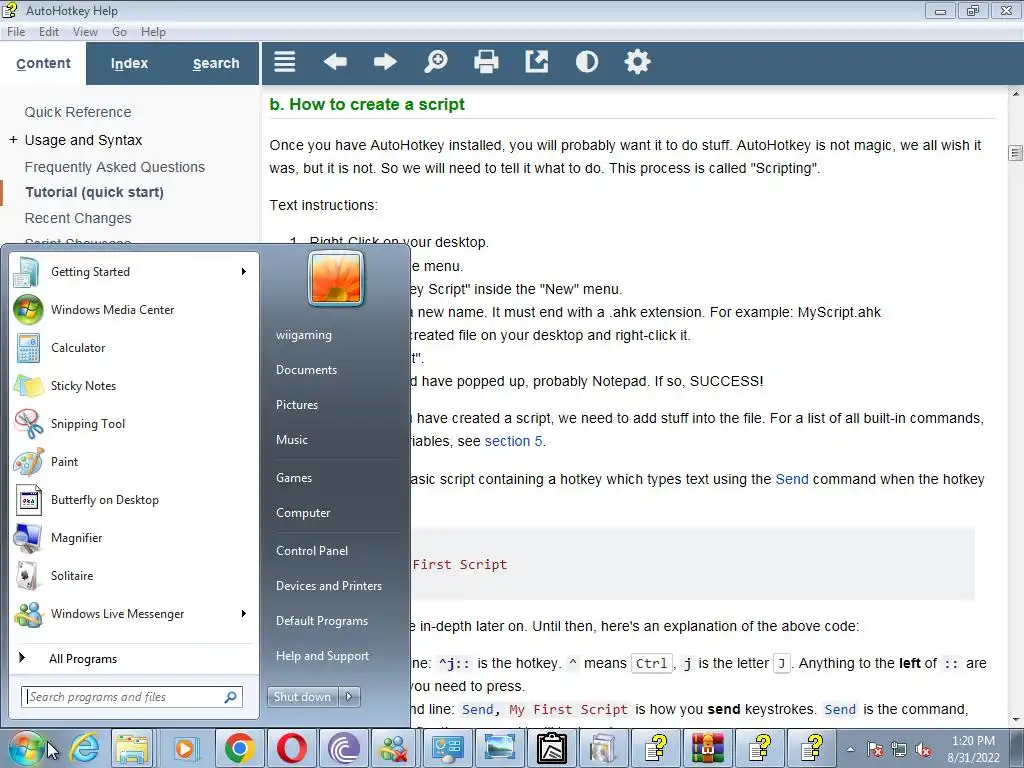1024x768 pixels.
Task: Click the user account picture in Start menu
Action: pos(336,279)
